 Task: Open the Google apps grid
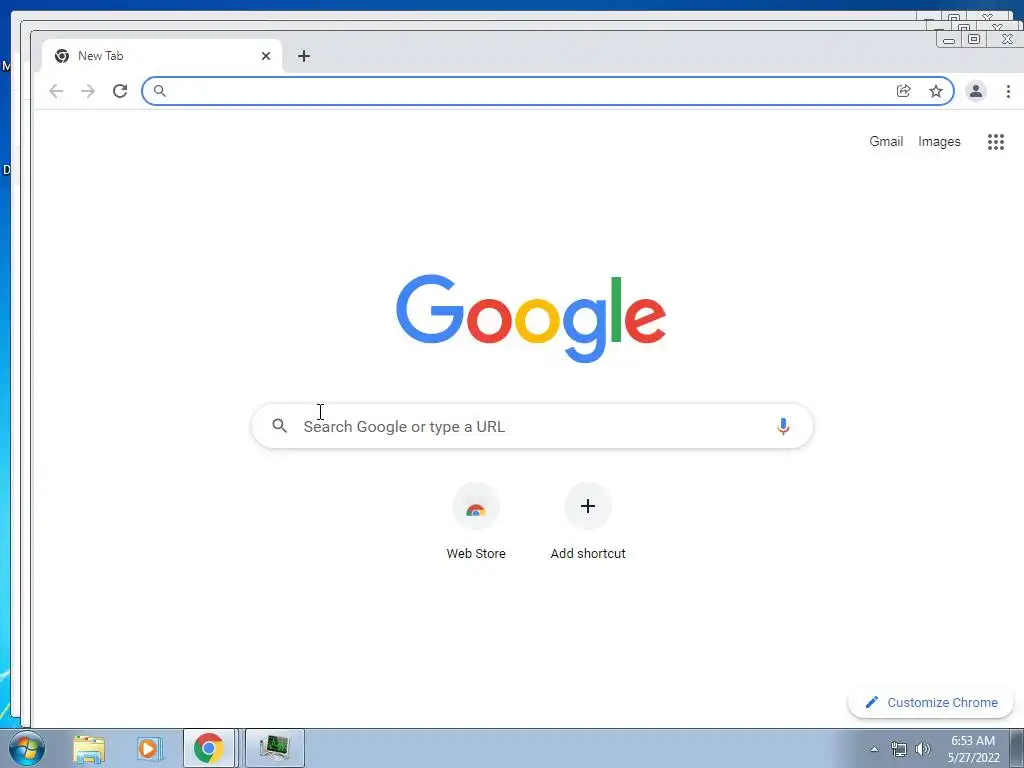pos(995,142)
